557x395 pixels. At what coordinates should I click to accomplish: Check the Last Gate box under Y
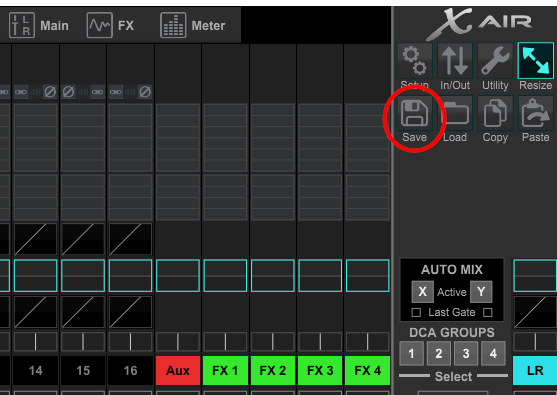click(x=488, y=312)
